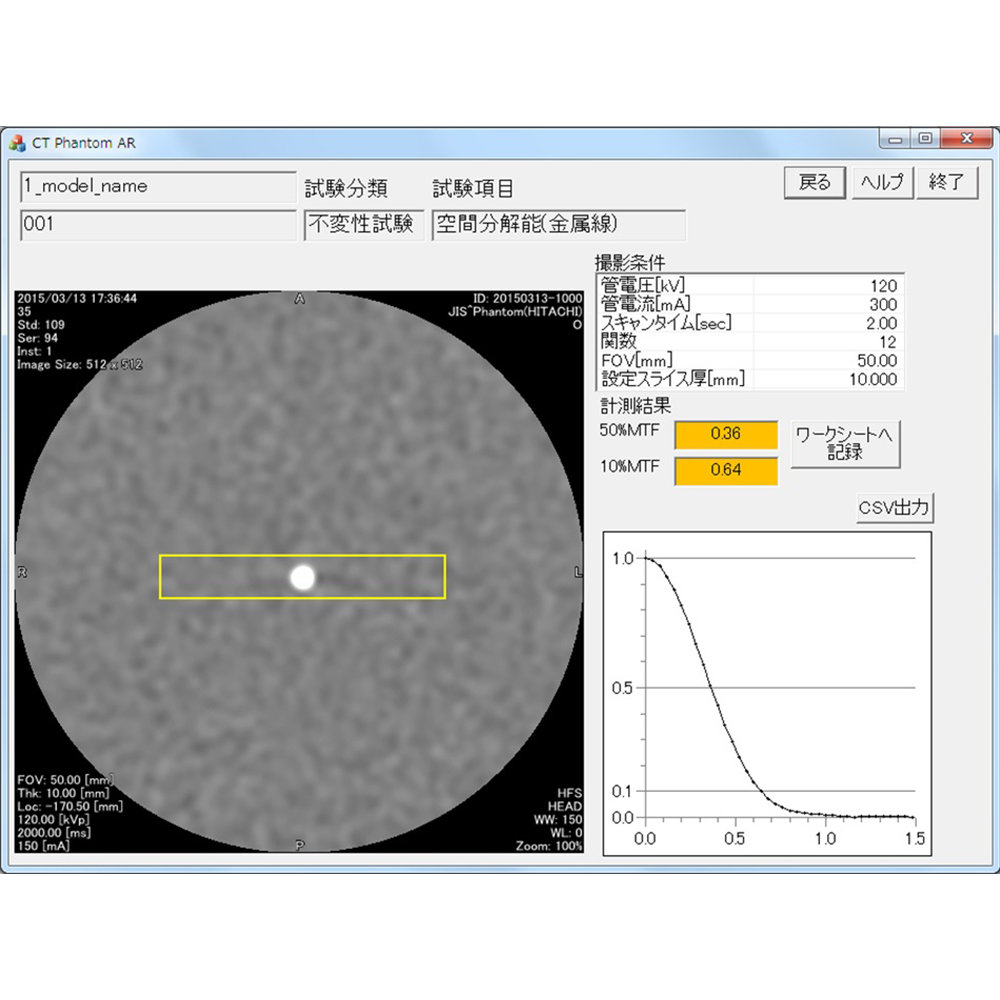Image resolution: width=1000 pixels, height=1000 pixels.
Task: Click the 試験項目 label
Action: point(473,188)
